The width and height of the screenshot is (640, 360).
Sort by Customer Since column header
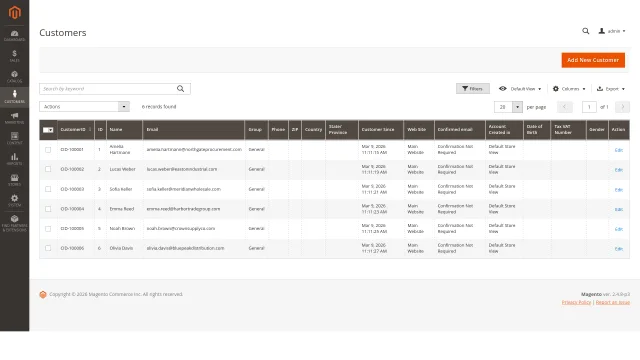click(381, 130)
